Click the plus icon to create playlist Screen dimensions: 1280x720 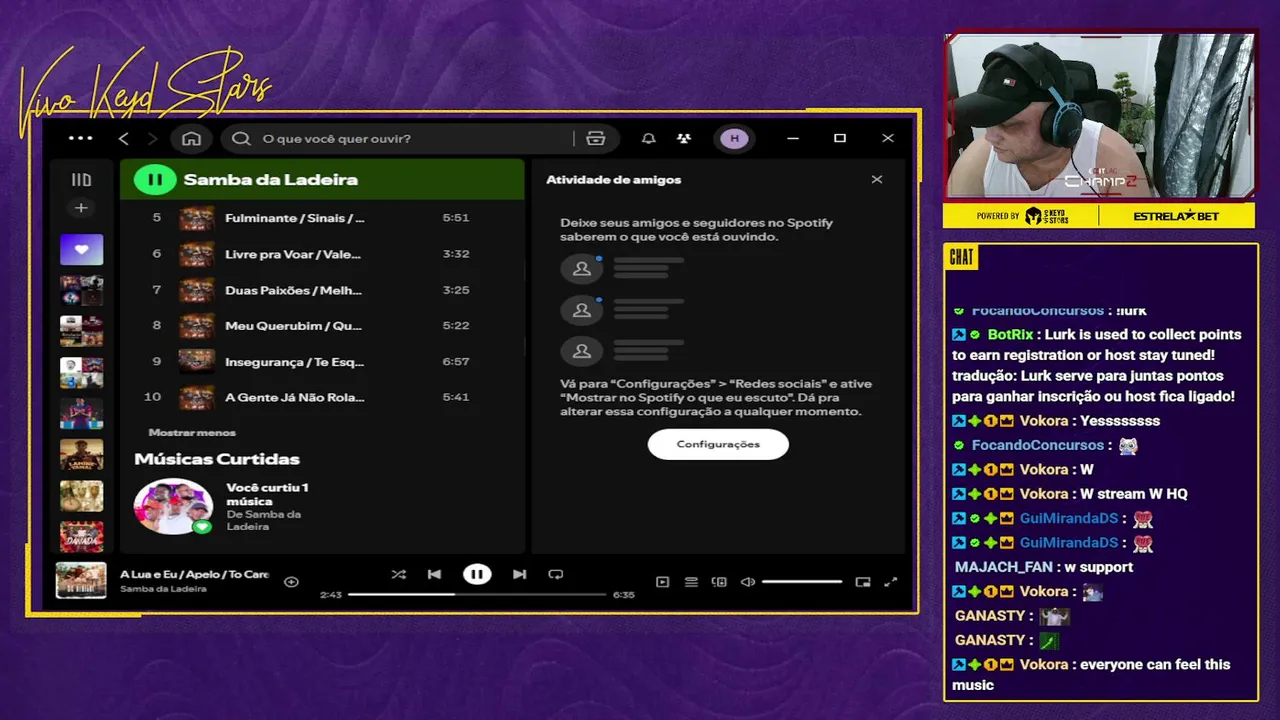click(x=81, y=208)
